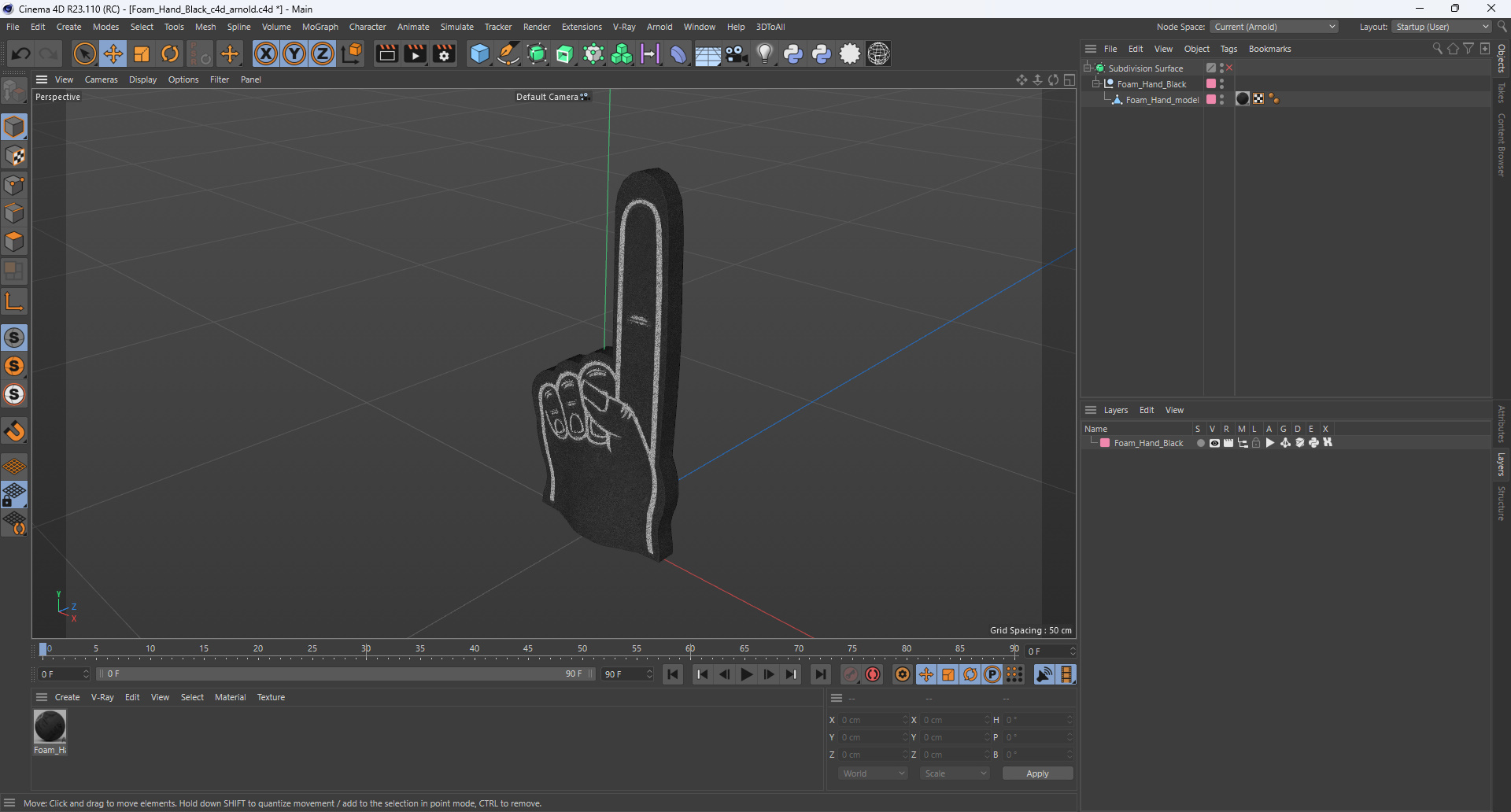Toggle Foam_Hand_Black layer lock icon

(x=1257, y=443)
